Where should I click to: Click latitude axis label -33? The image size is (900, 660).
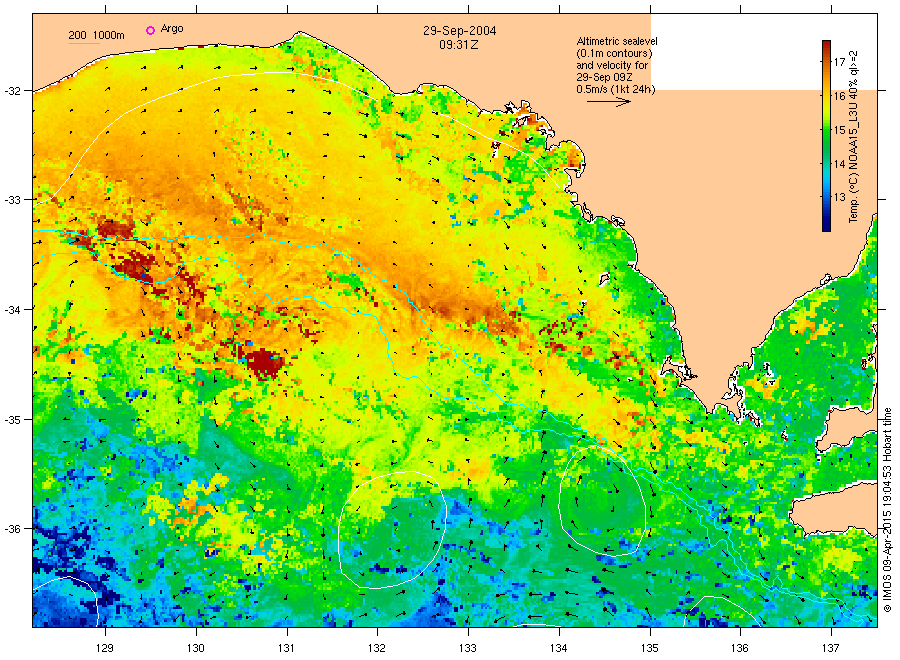click(x=12, y=200)
